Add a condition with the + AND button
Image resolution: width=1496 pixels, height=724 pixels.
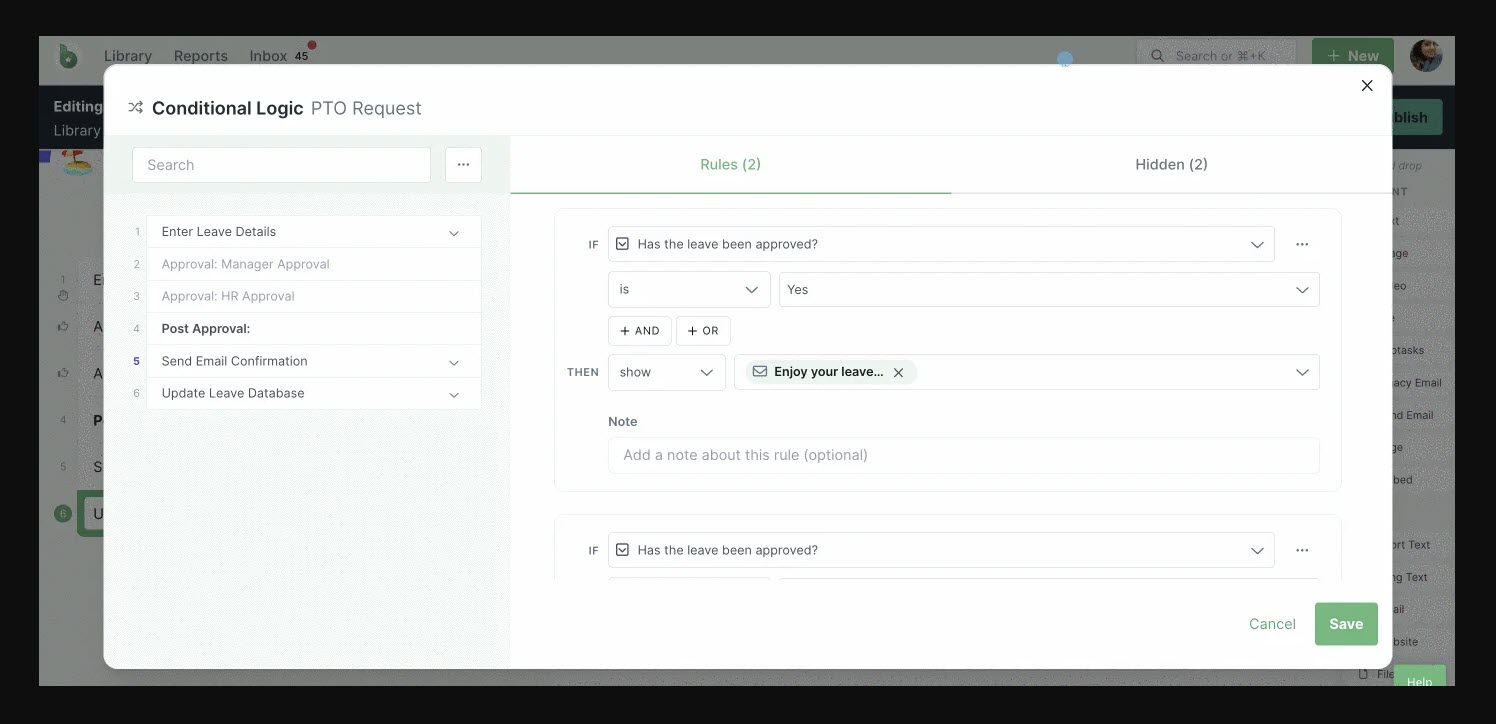(639, 330)
